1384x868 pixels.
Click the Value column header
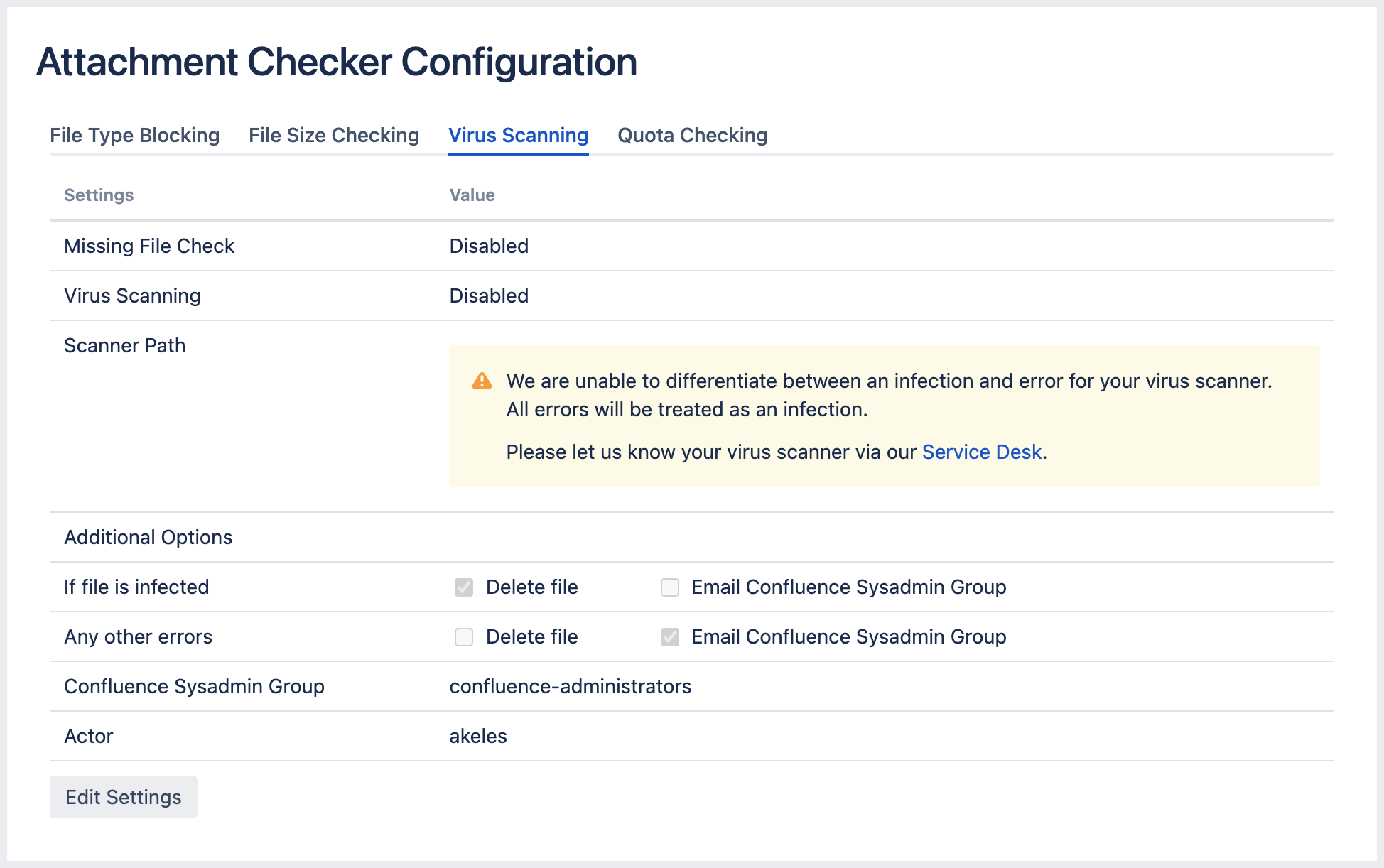point(472,195)
